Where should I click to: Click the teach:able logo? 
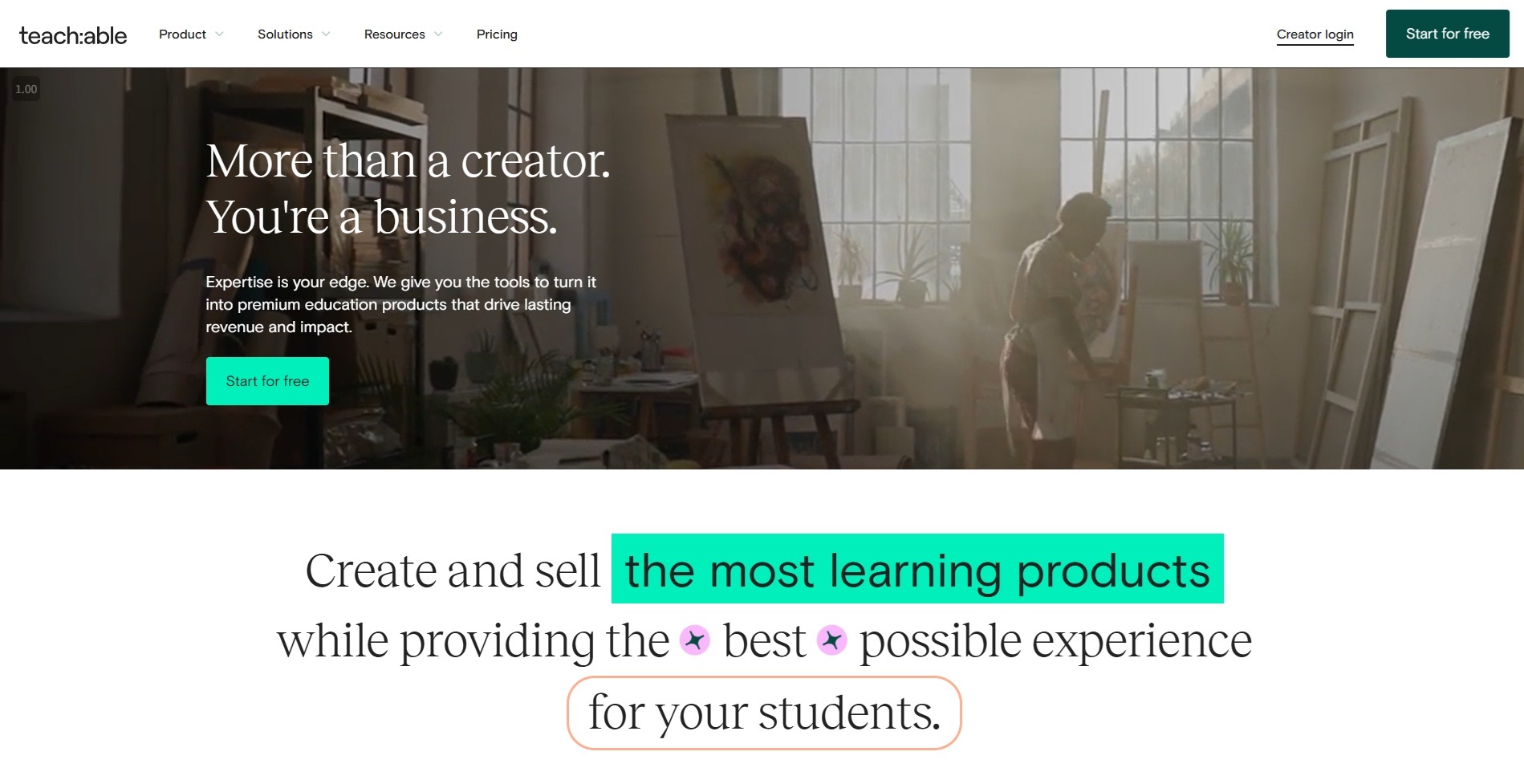[73, 35]
